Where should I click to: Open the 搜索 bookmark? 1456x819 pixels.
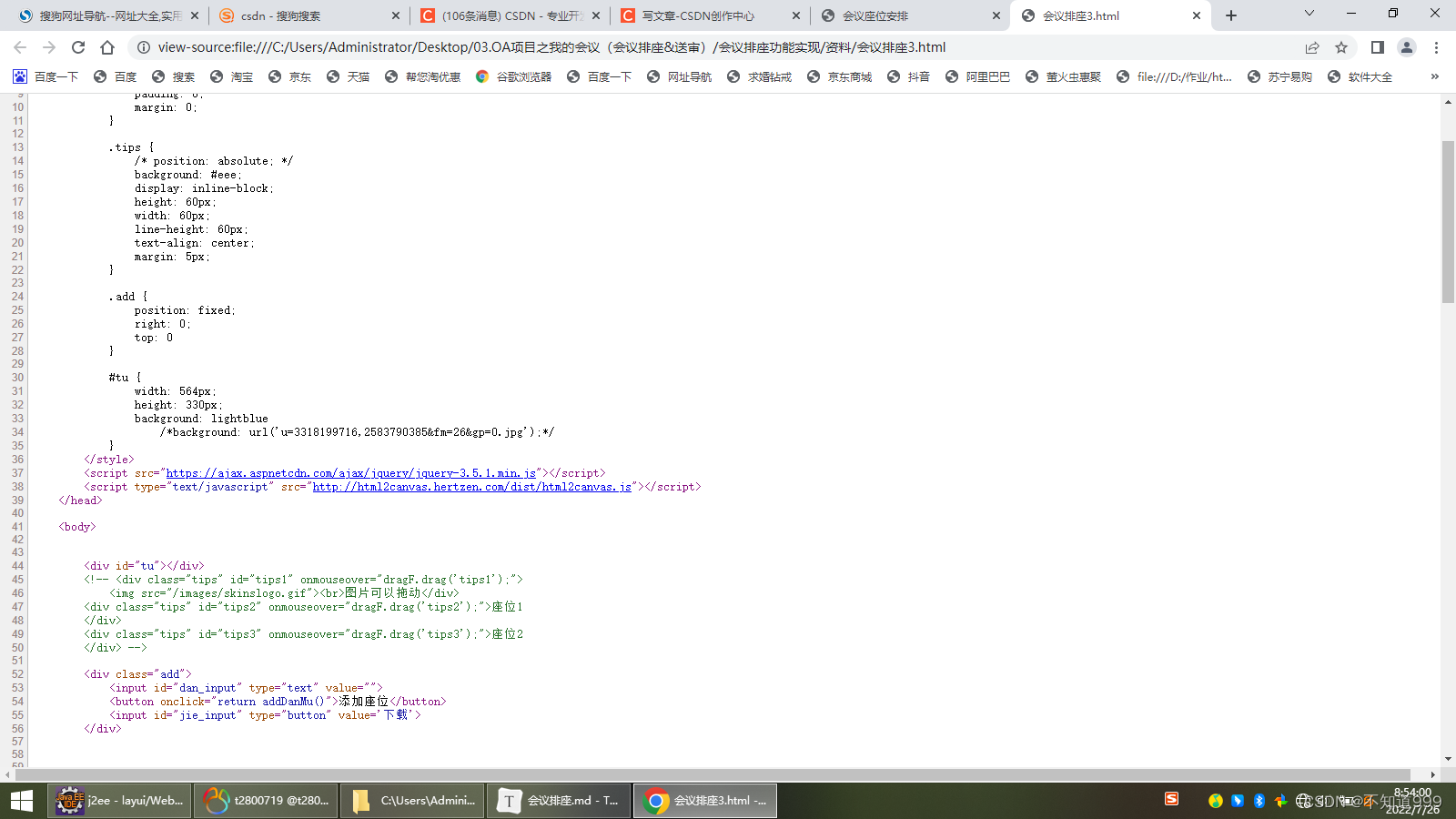[173, 76]
